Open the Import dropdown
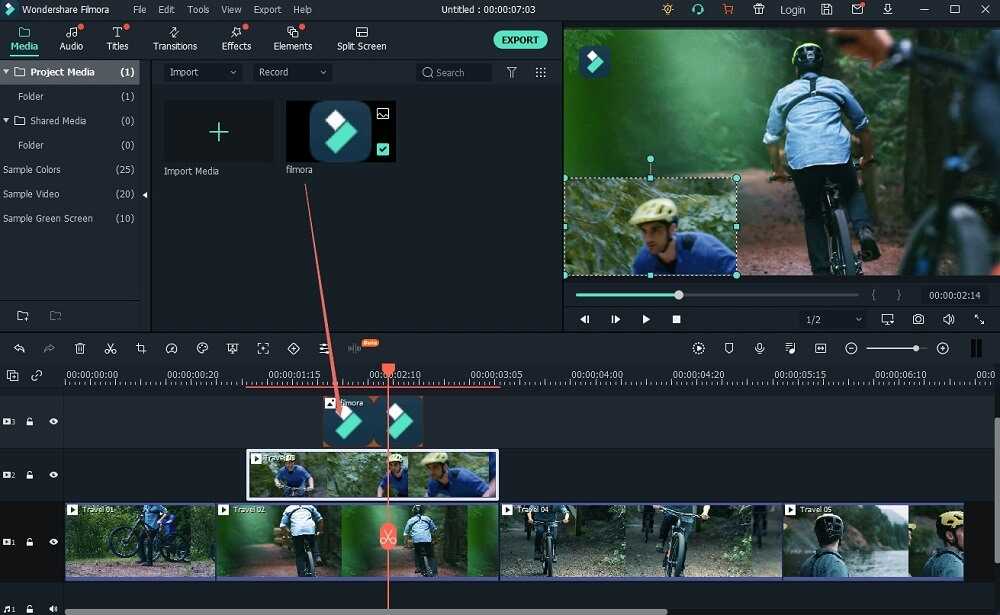 [203, 72]
